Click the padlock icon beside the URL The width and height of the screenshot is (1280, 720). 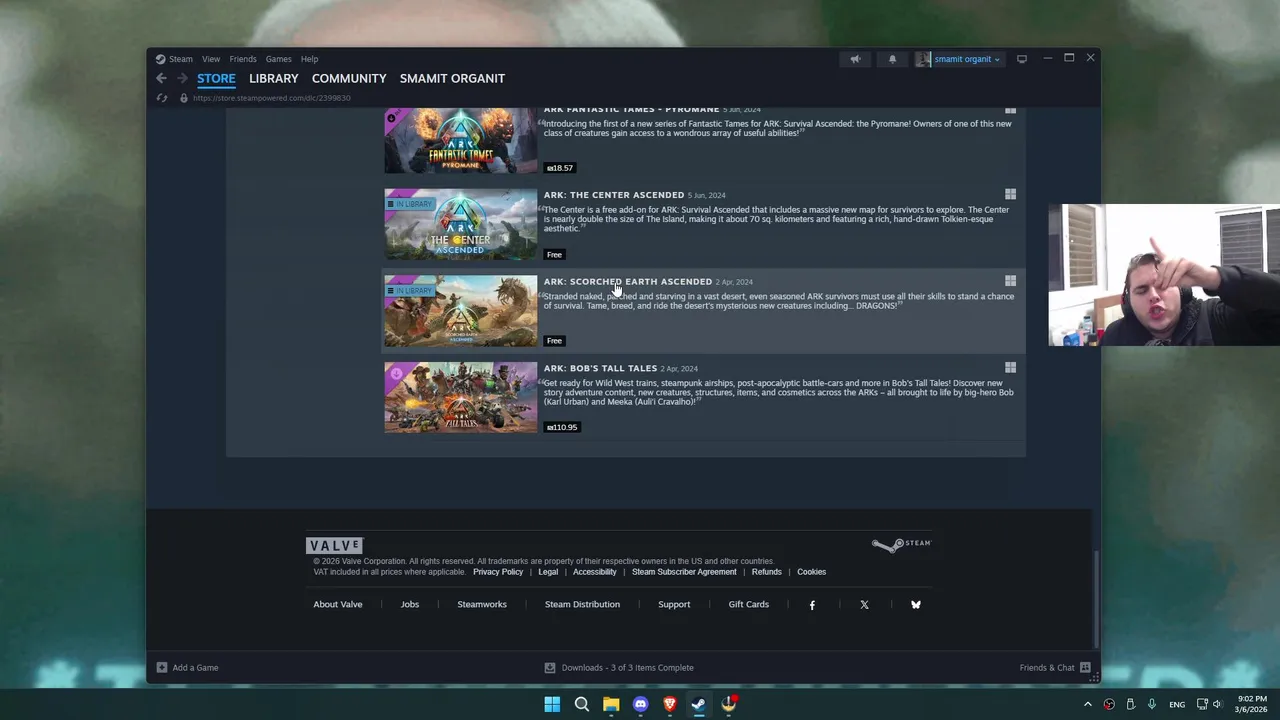(184, 98)
